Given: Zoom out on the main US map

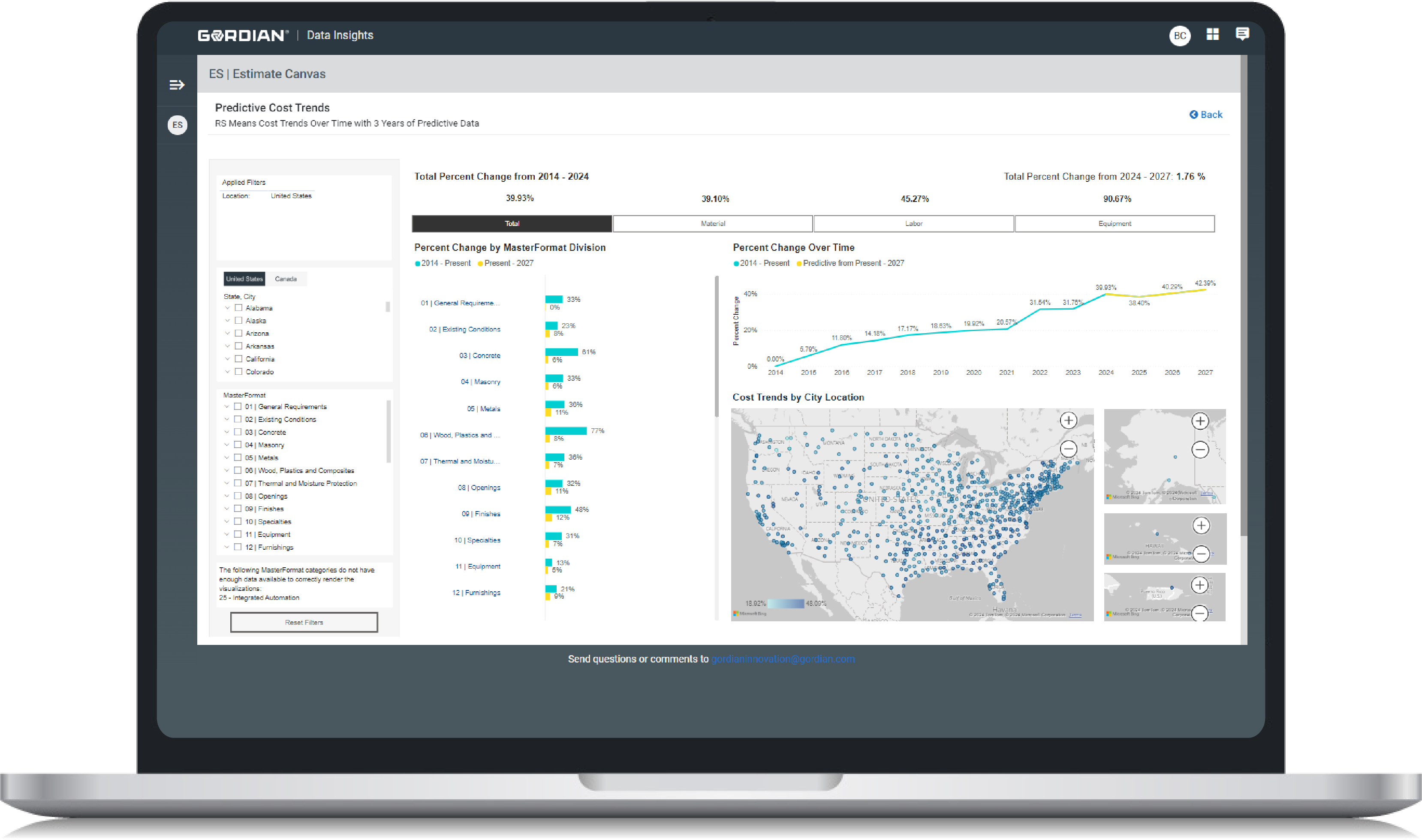Looking at the screenshot, I should 1068,449.
